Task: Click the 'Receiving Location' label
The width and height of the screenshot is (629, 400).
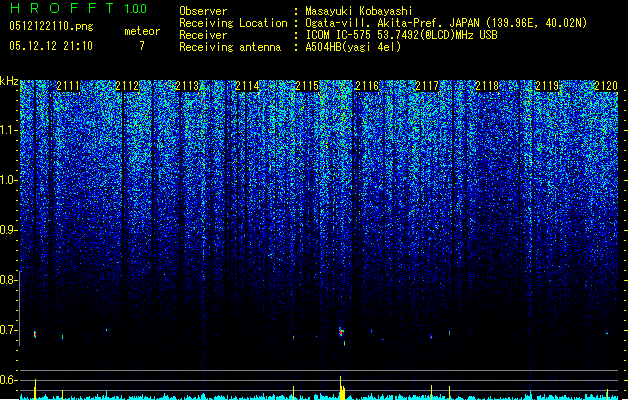Action: point(233,23)
